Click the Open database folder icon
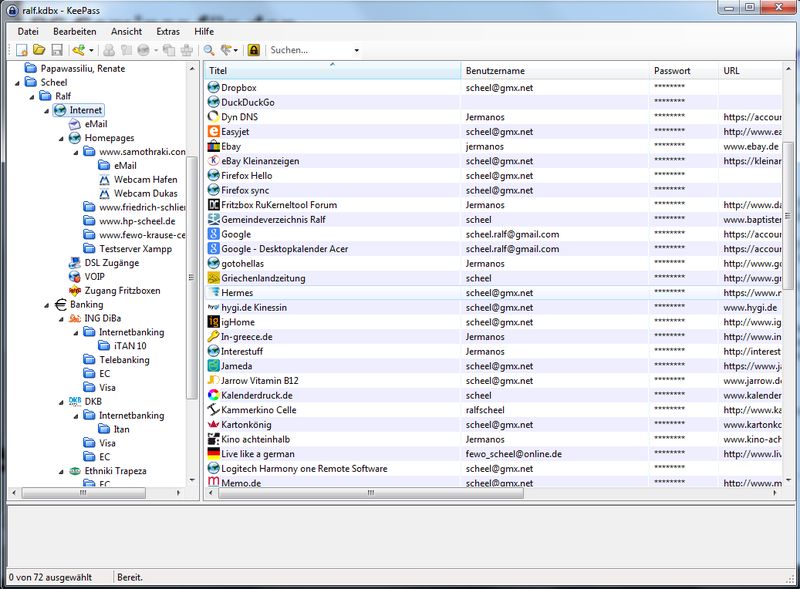This screenshot has width=800, height=589. 39,50
